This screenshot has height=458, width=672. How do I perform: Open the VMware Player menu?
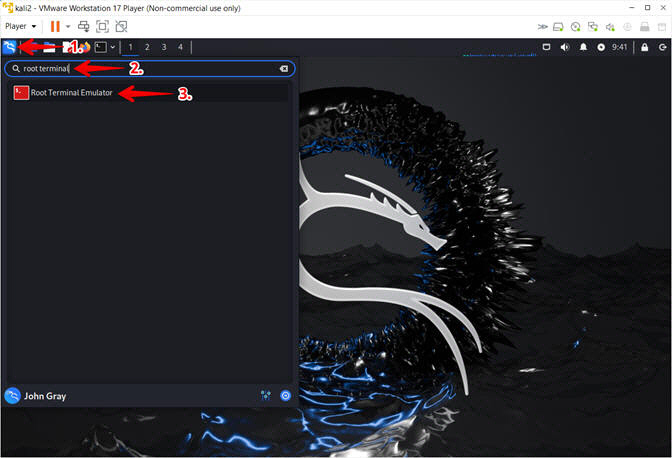point(20,27)
